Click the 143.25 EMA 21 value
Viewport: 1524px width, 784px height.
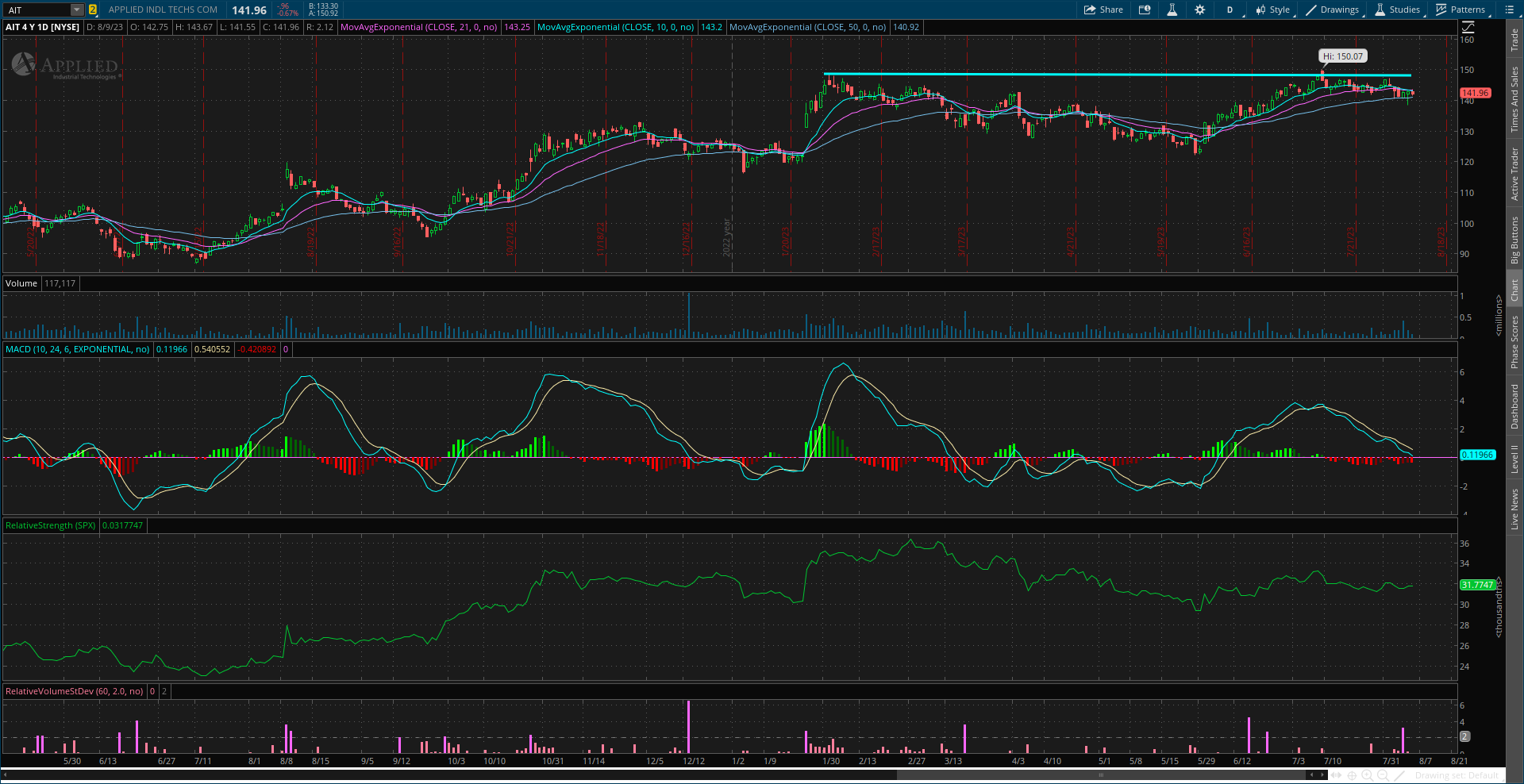[517, 27]
